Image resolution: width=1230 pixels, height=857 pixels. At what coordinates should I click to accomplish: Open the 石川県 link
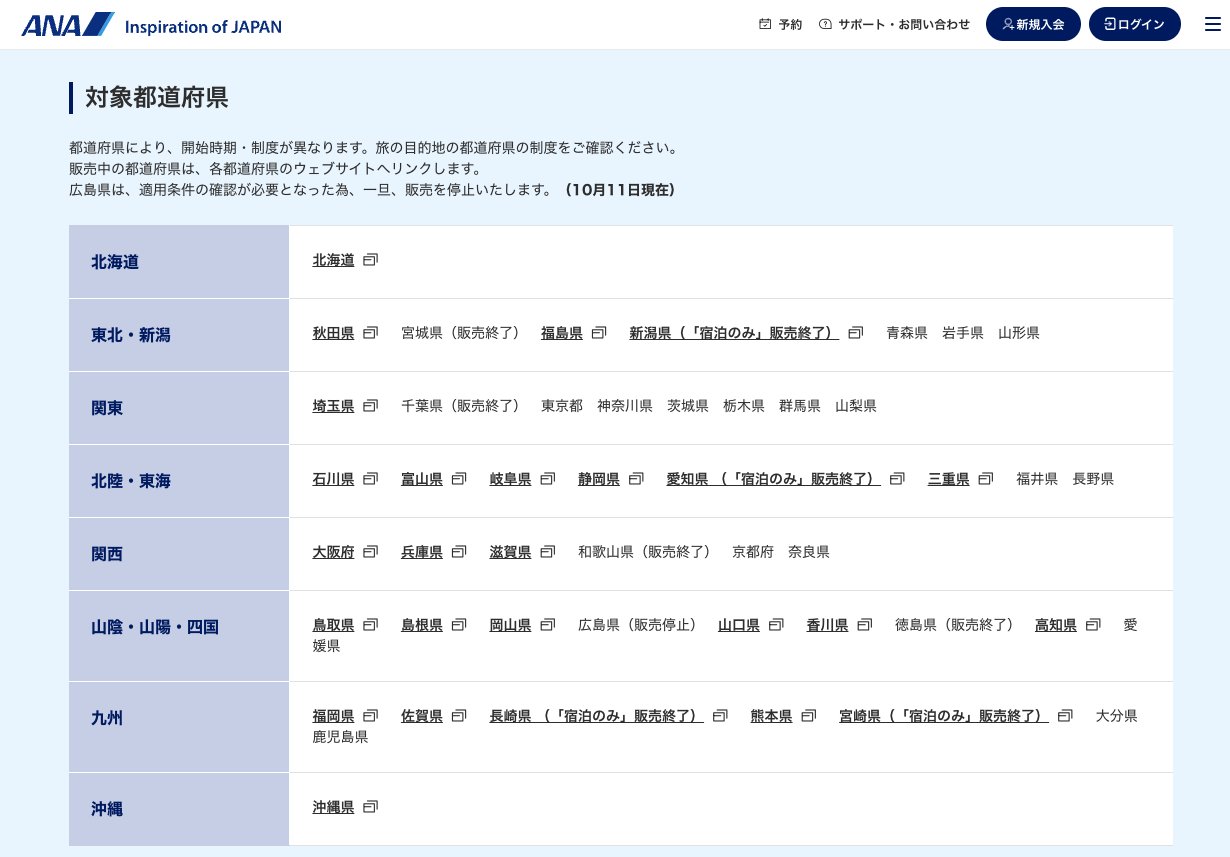[334, 479]
